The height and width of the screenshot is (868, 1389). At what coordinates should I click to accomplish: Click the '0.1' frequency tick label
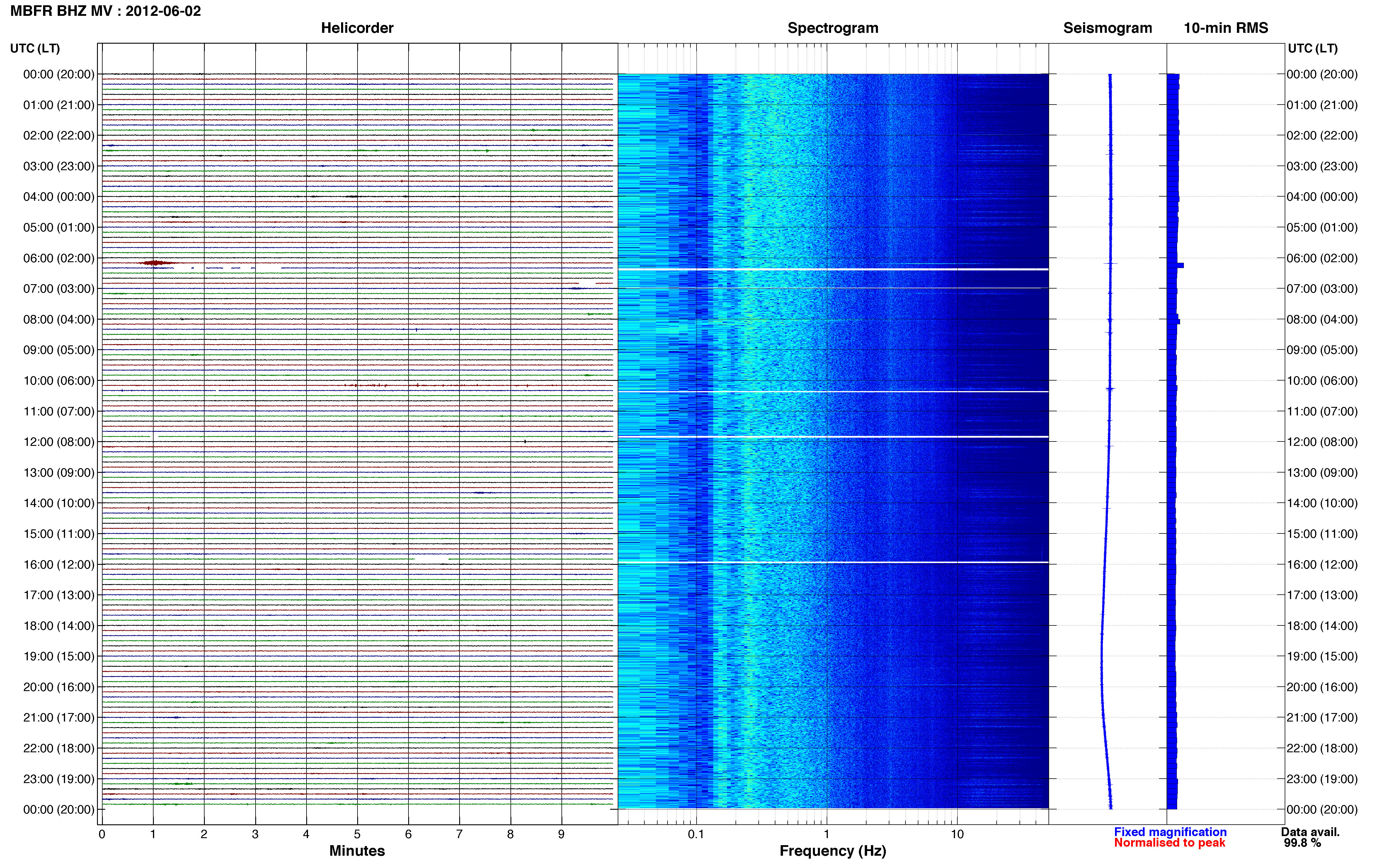(696, 834)
